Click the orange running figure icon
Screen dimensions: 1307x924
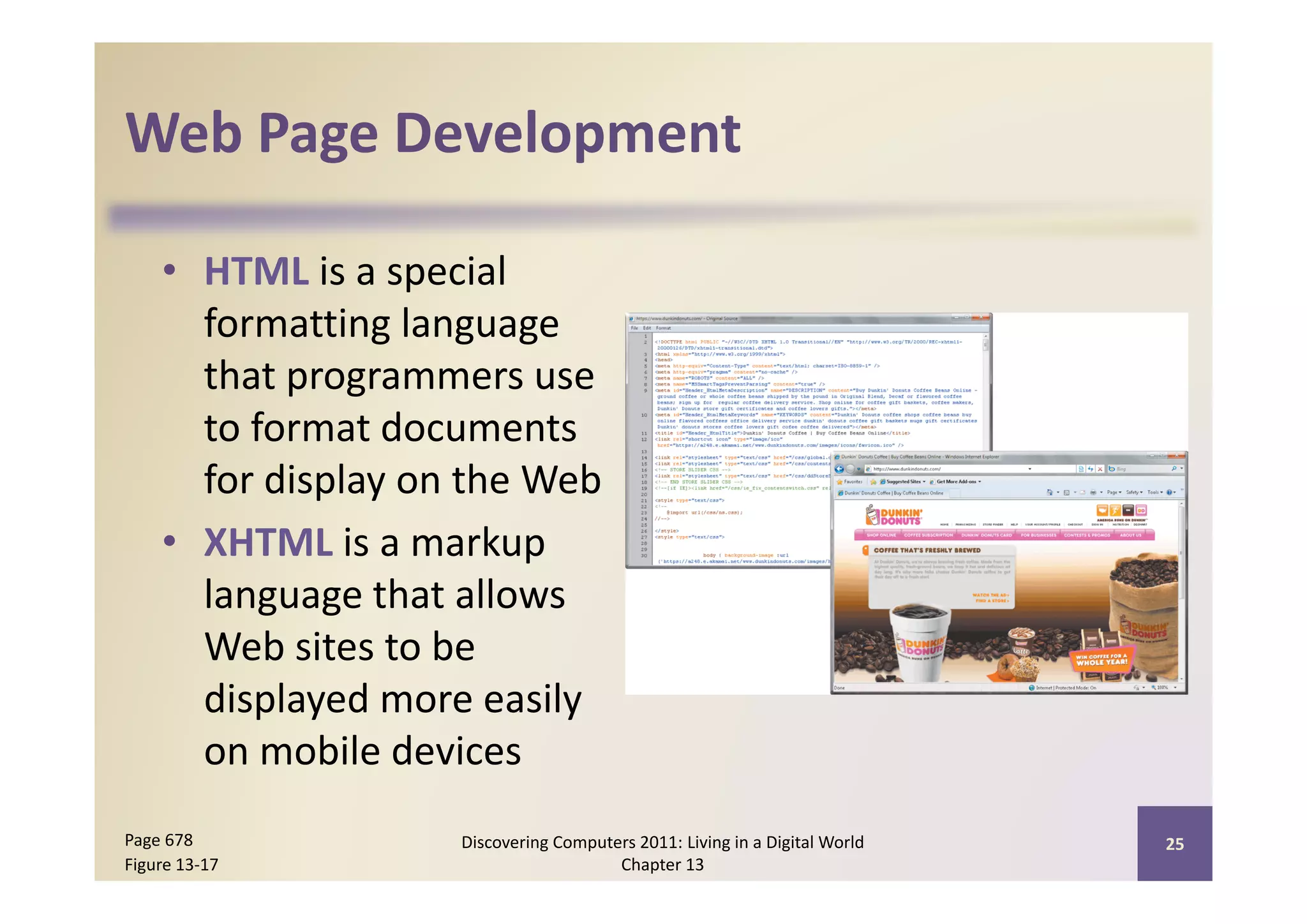click(1115, 510)
